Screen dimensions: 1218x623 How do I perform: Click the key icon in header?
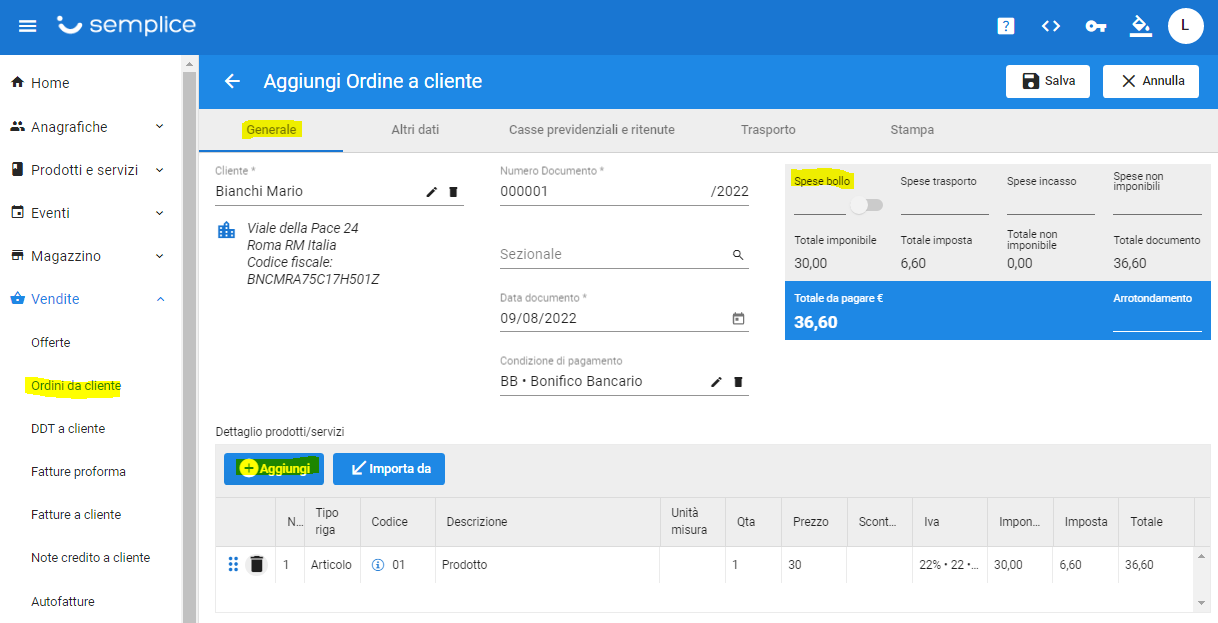point(1096,26)
